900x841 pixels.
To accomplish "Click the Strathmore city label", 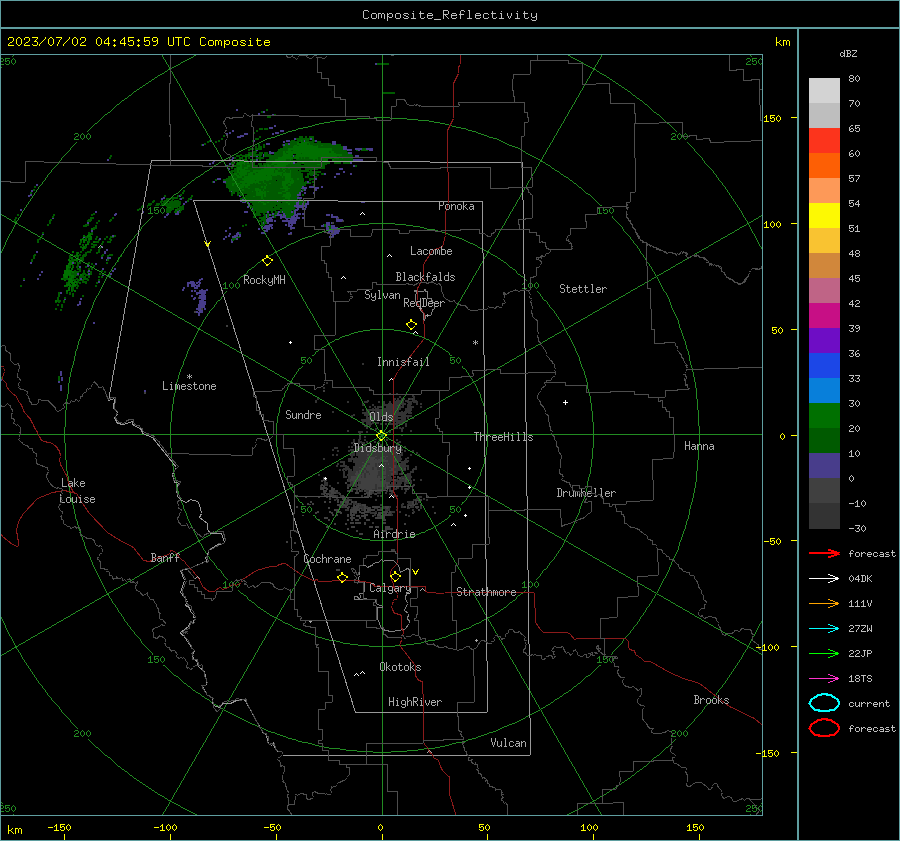I will pos(486,592).
